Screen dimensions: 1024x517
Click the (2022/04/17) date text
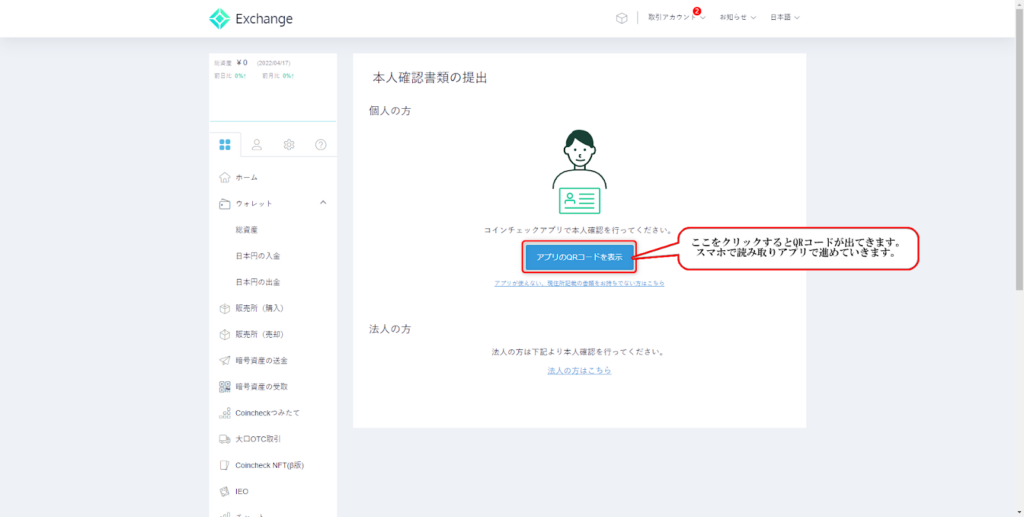click(274, 63)
